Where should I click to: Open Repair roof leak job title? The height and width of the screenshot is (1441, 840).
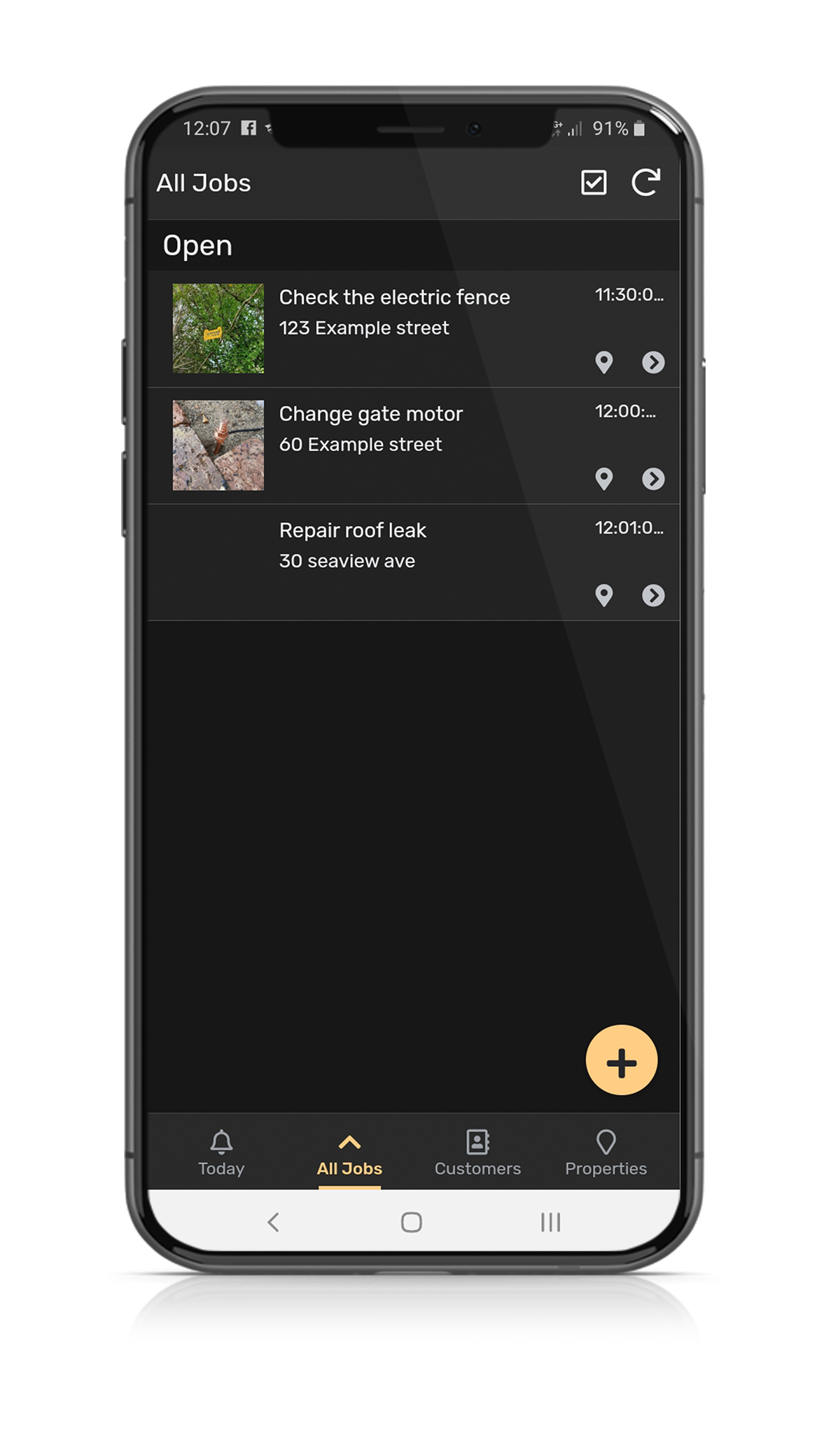352,530
